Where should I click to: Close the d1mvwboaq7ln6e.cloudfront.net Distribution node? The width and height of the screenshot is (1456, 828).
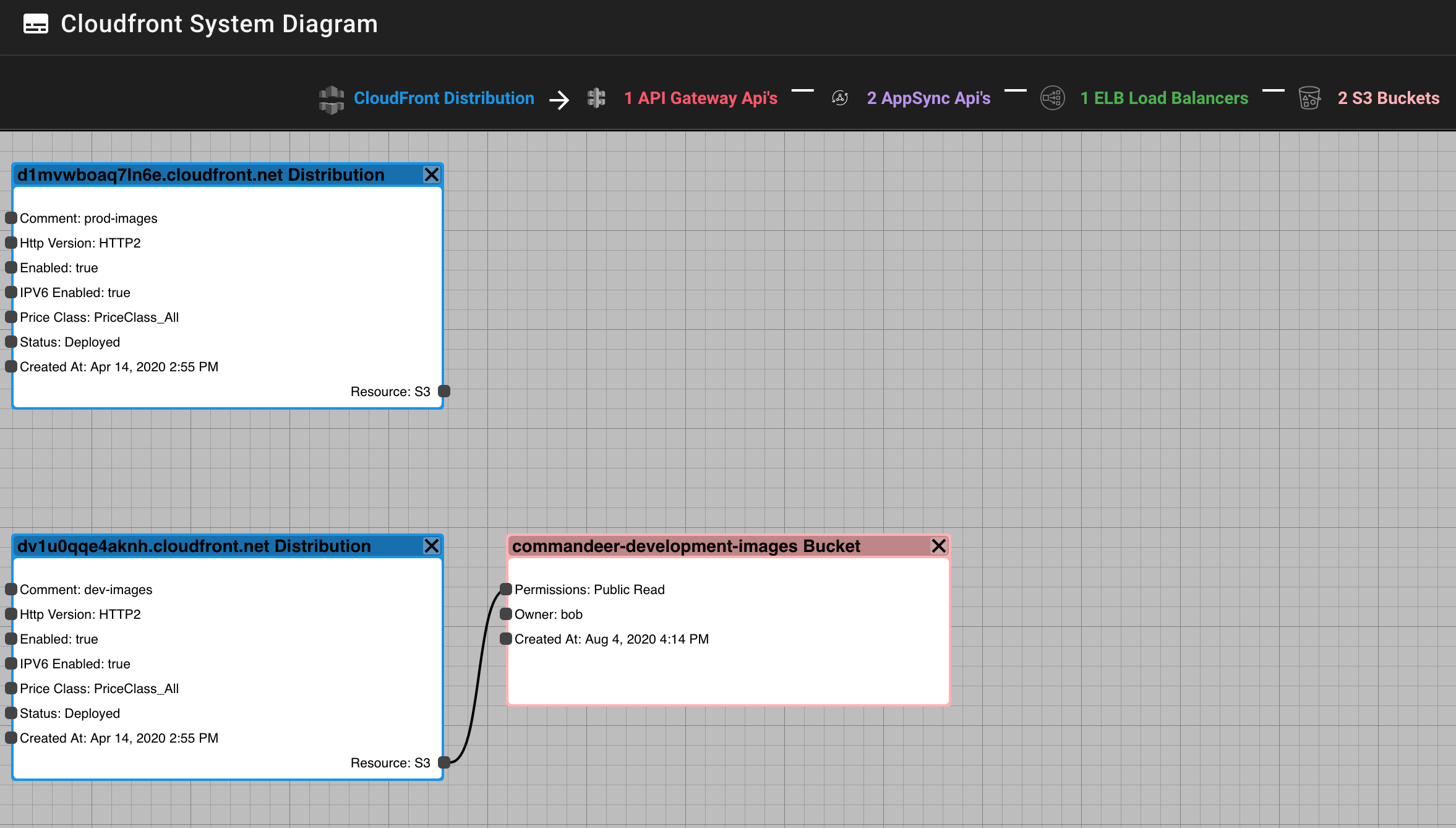click(432, 175)
